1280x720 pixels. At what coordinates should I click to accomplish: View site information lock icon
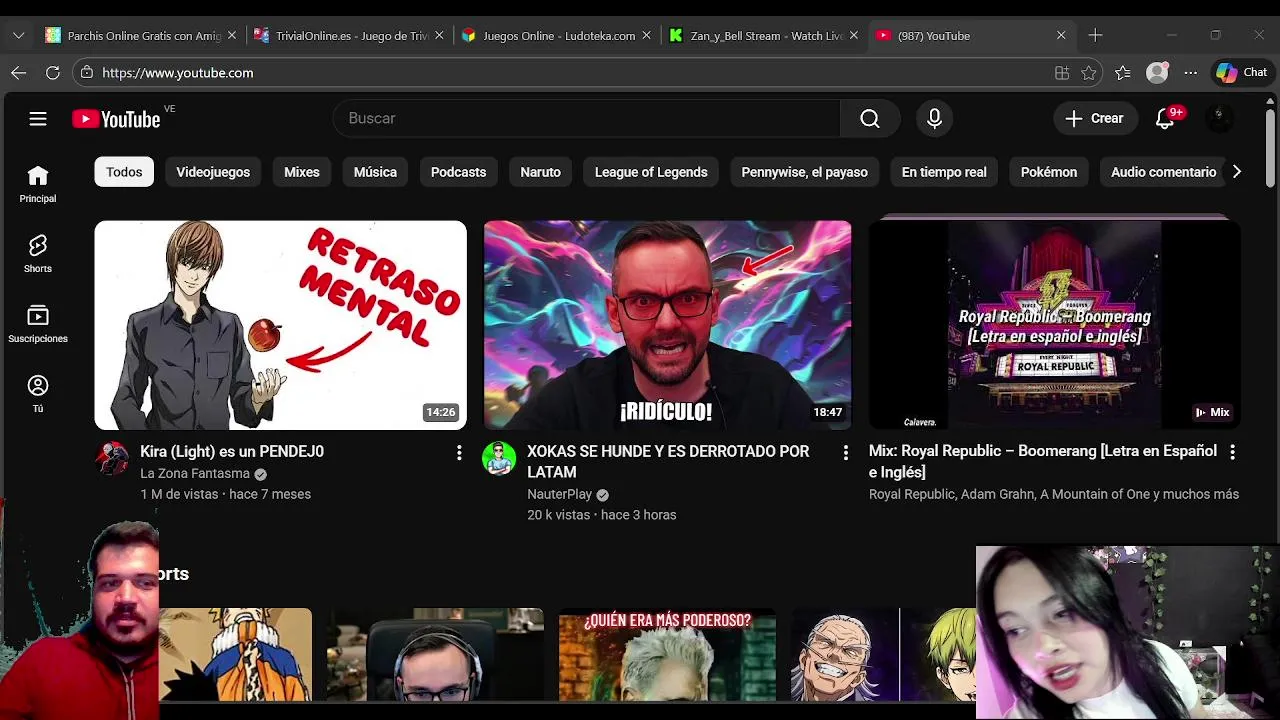pos(87,72)
